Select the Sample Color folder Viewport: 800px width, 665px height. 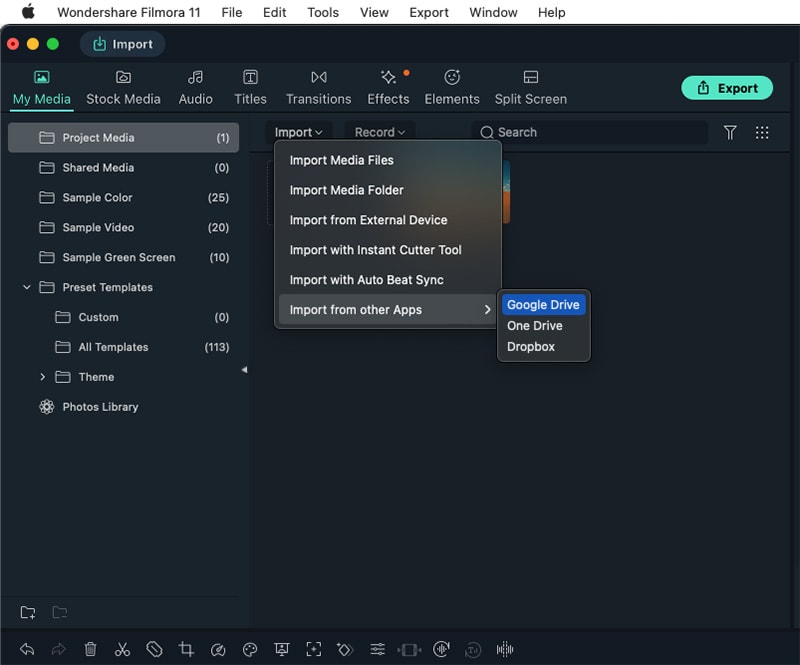(123, 198)
